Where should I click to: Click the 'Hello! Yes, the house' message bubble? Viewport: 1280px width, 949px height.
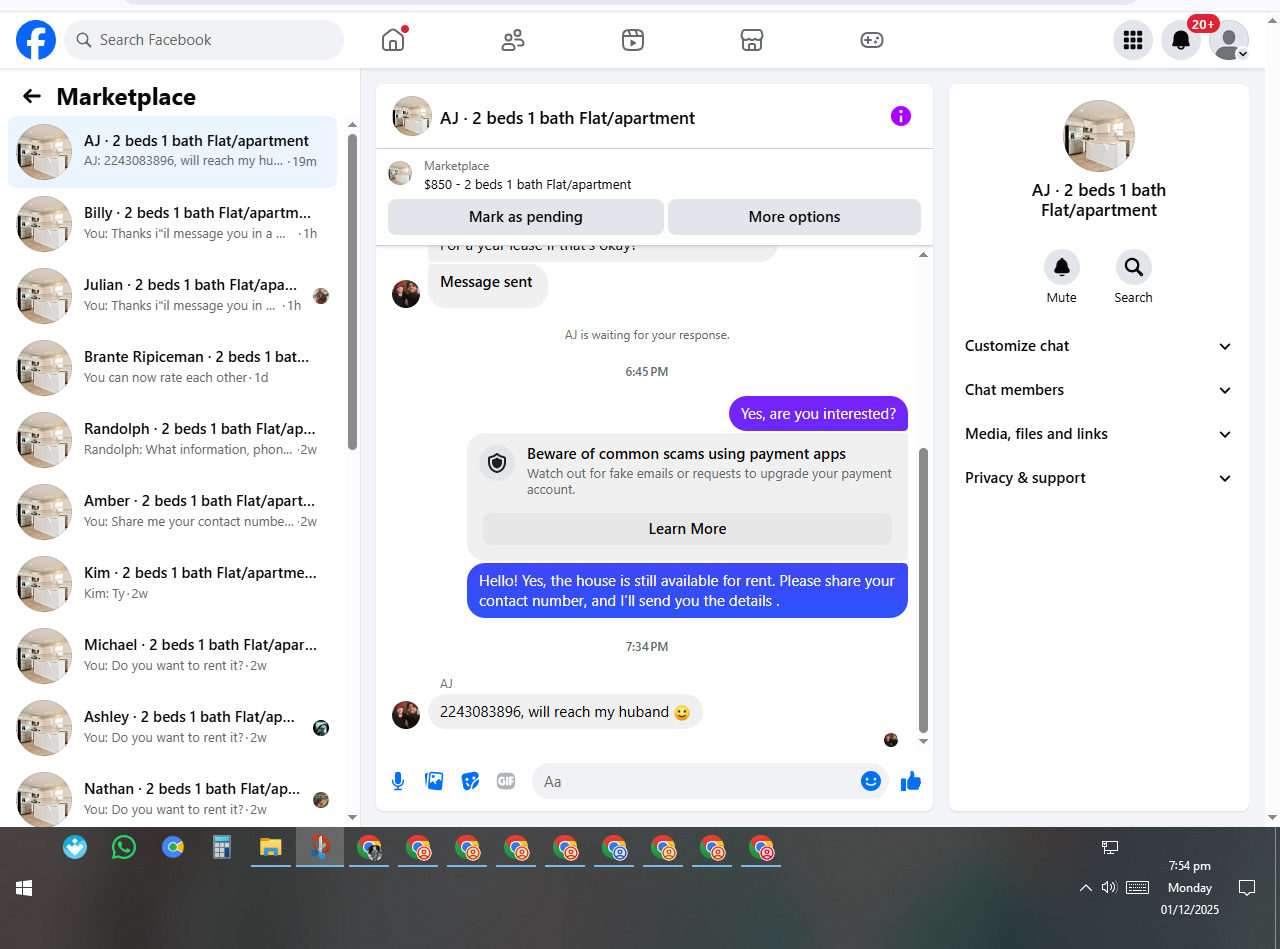687,591
